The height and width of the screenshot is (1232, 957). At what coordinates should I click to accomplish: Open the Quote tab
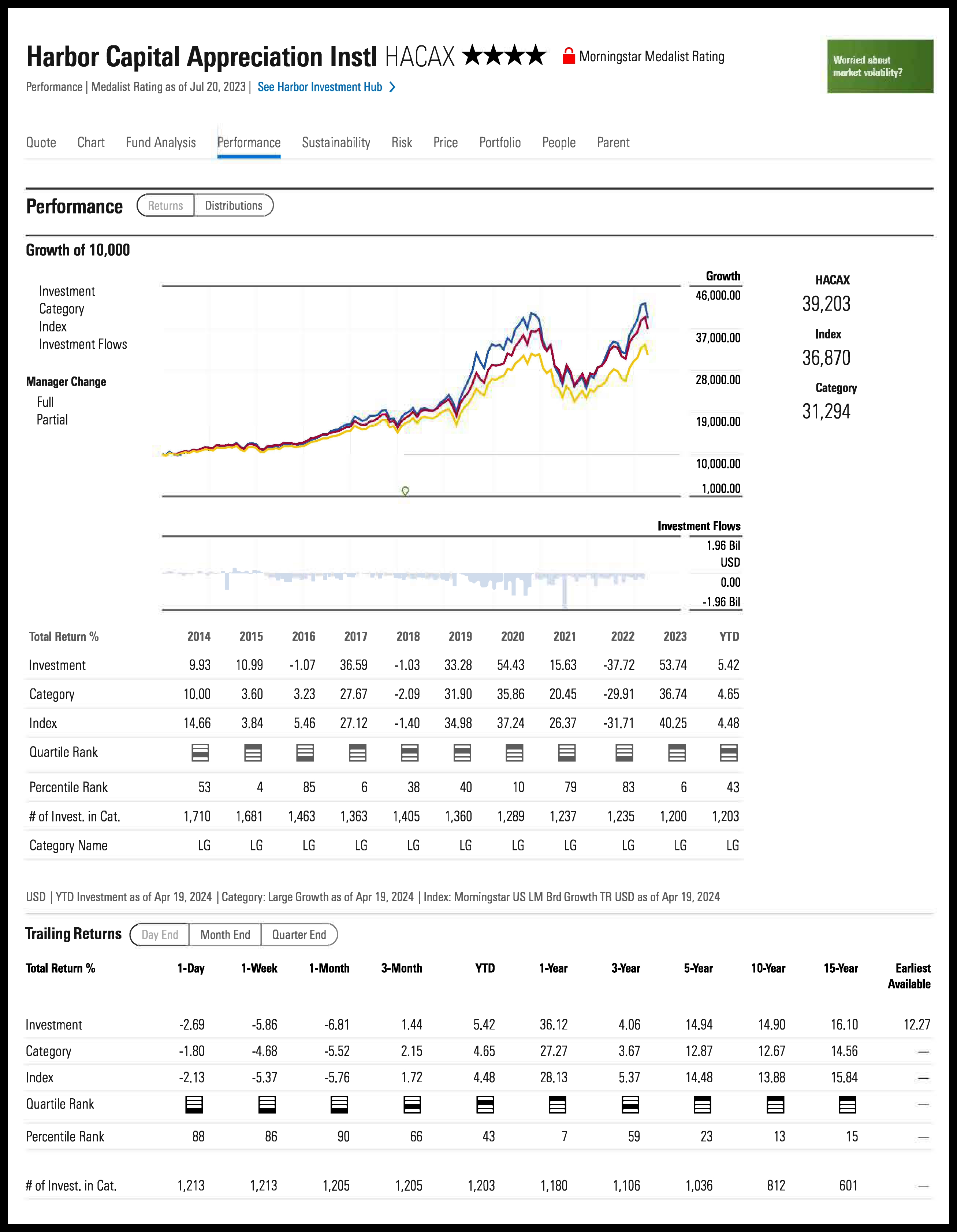[x=41, y=142]
